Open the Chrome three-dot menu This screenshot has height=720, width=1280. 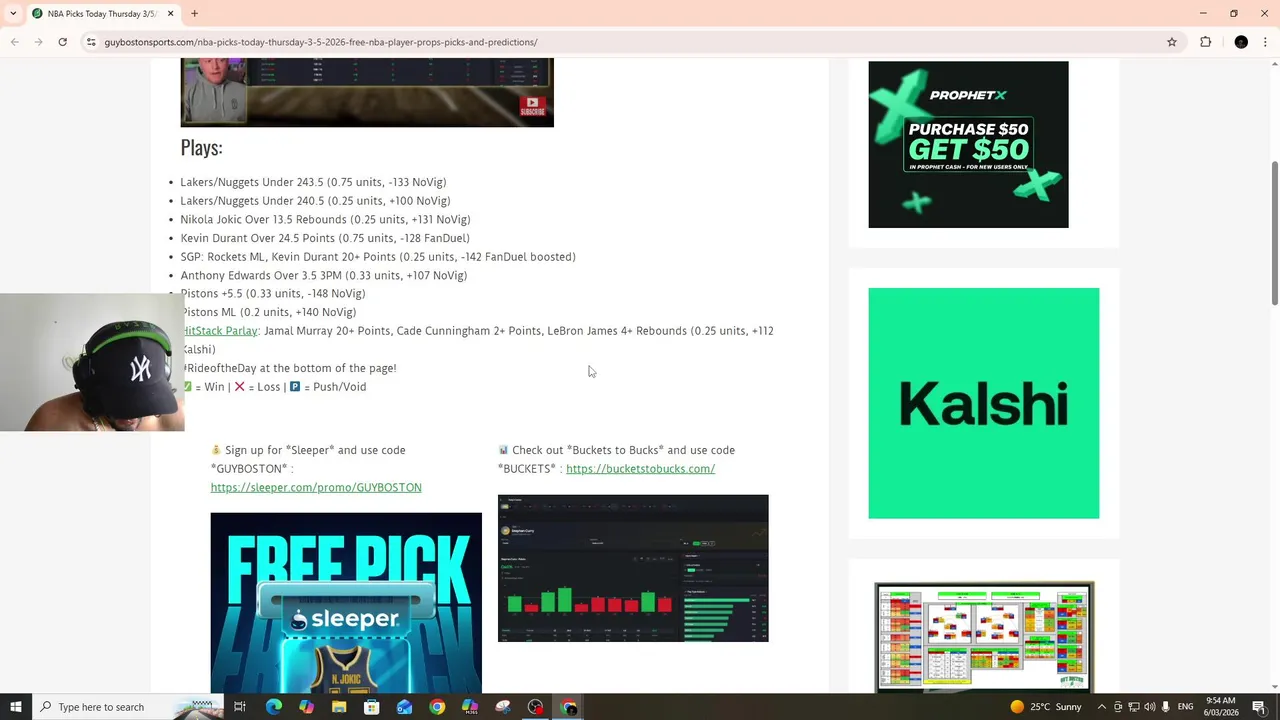1266,42
